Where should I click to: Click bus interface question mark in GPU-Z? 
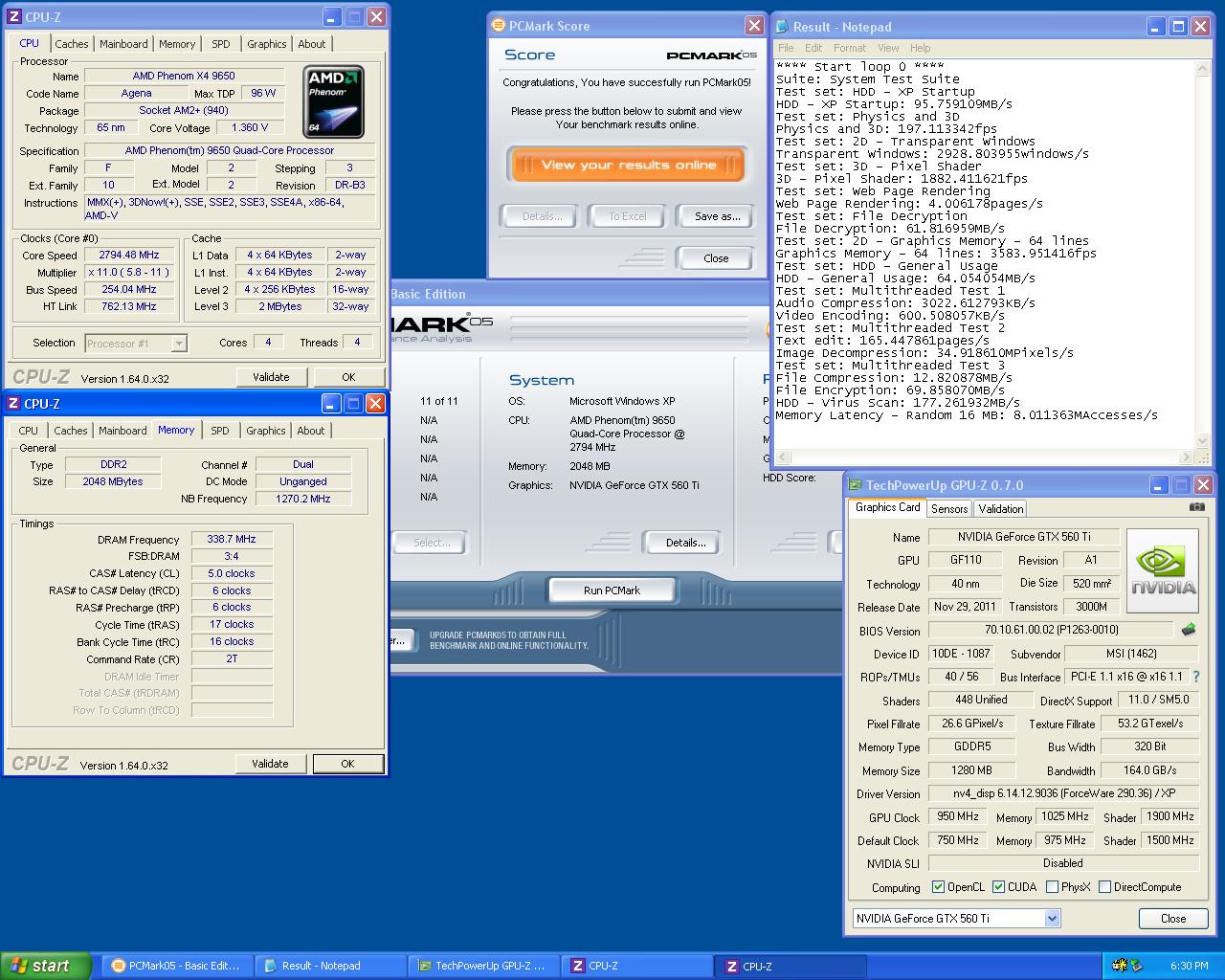(1195, 677)
